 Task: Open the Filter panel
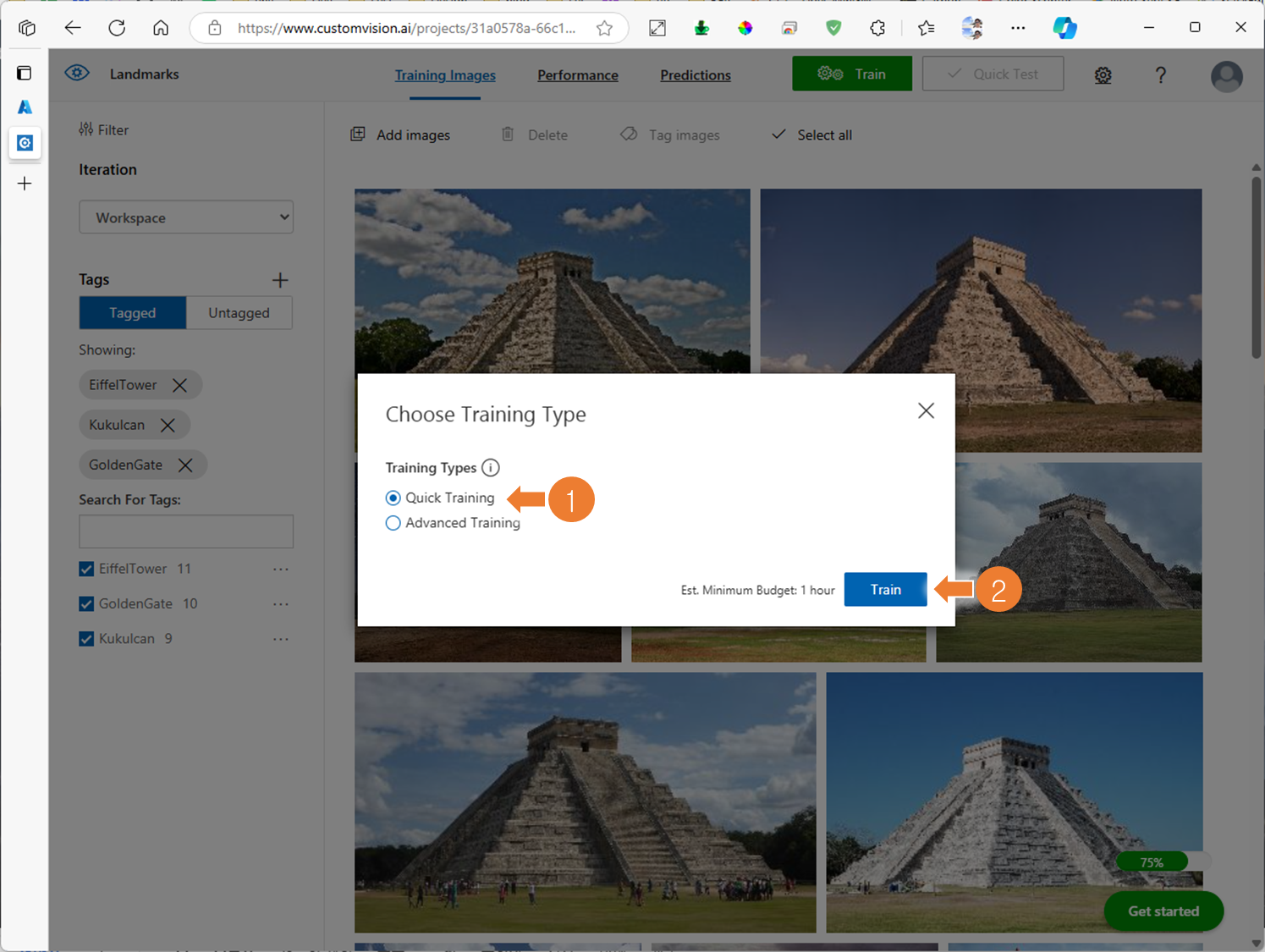103,129
